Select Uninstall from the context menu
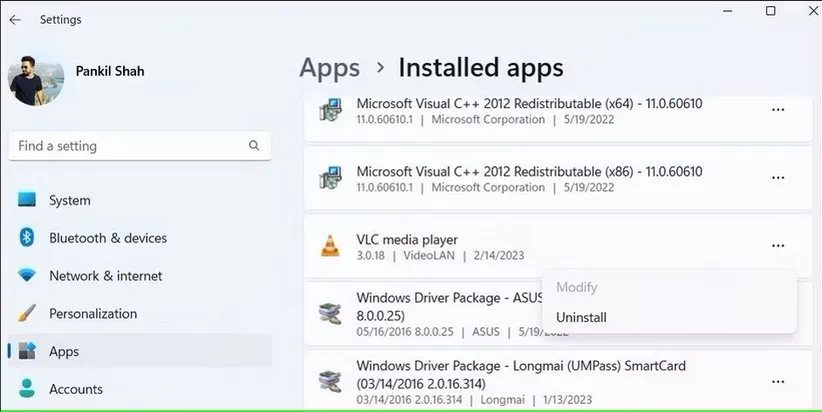This screenshot has width=822, height=412. pyautogui.click(x=581, y=317)
